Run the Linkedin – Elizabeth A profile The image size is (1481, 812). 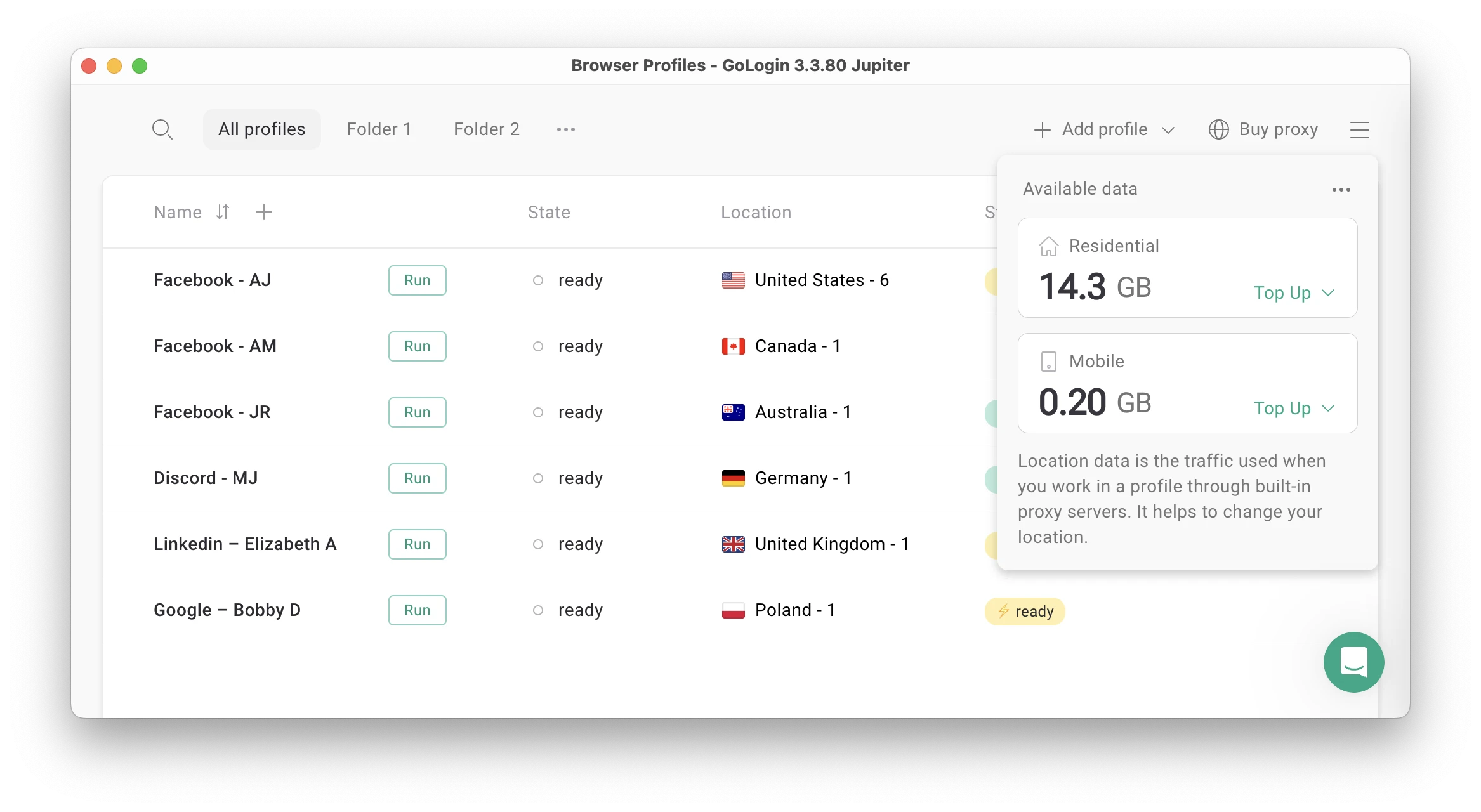coord(417,544)
